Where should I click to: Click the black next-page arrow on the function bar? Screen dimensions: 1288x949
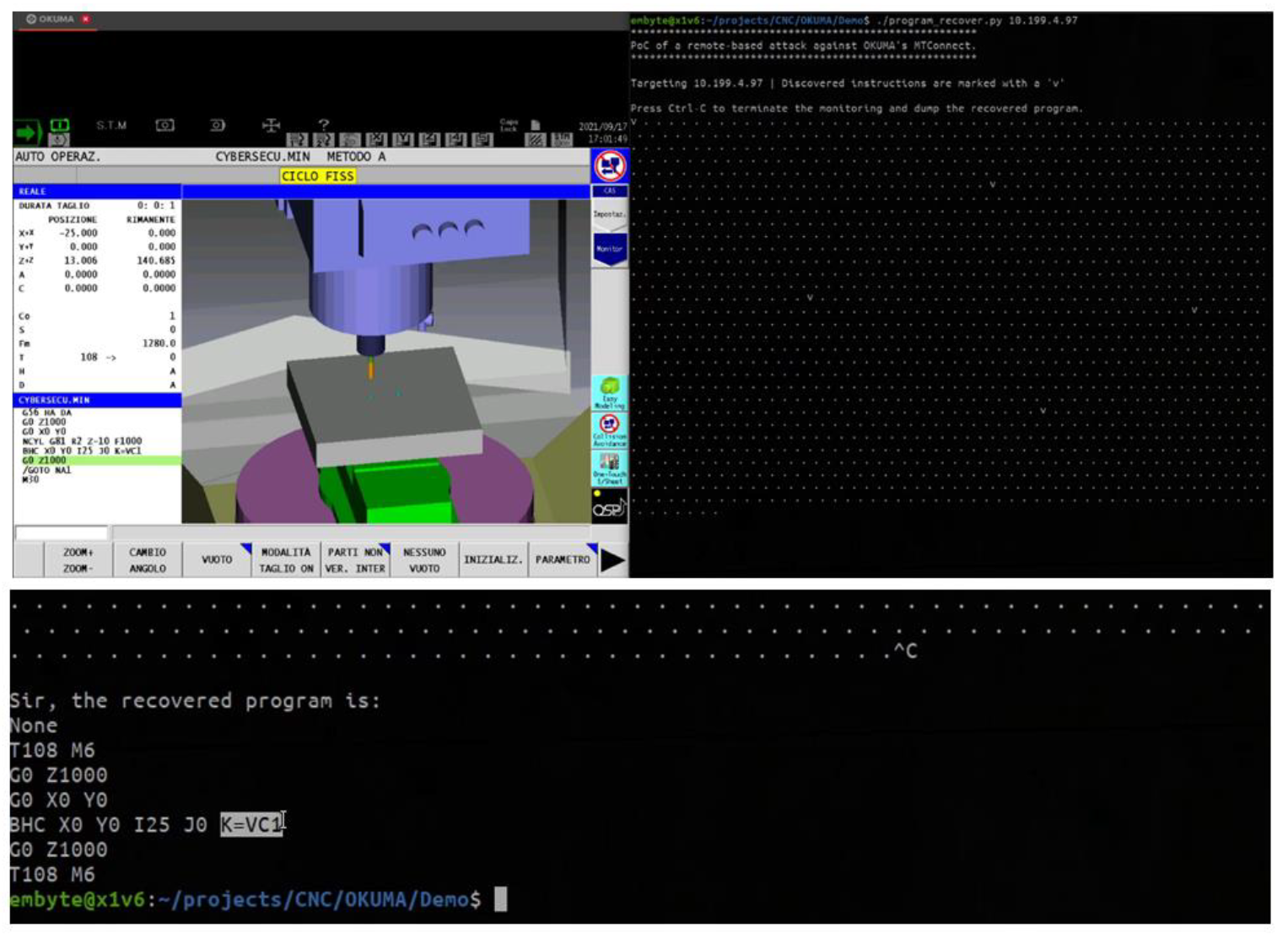coord(613,560)
